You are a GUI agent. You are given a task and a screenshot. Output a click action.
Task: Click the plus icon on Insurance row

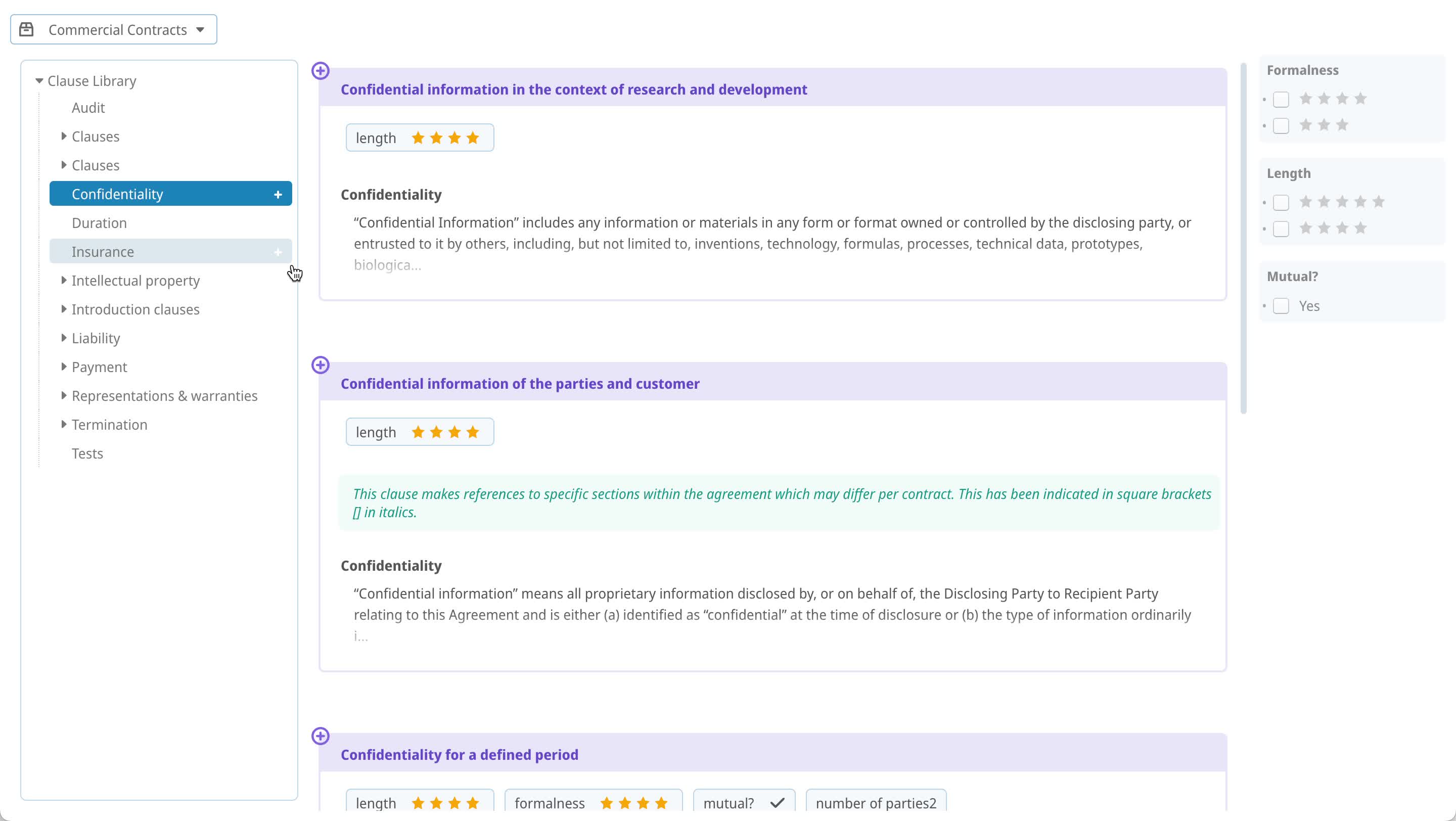pos(278,252)
